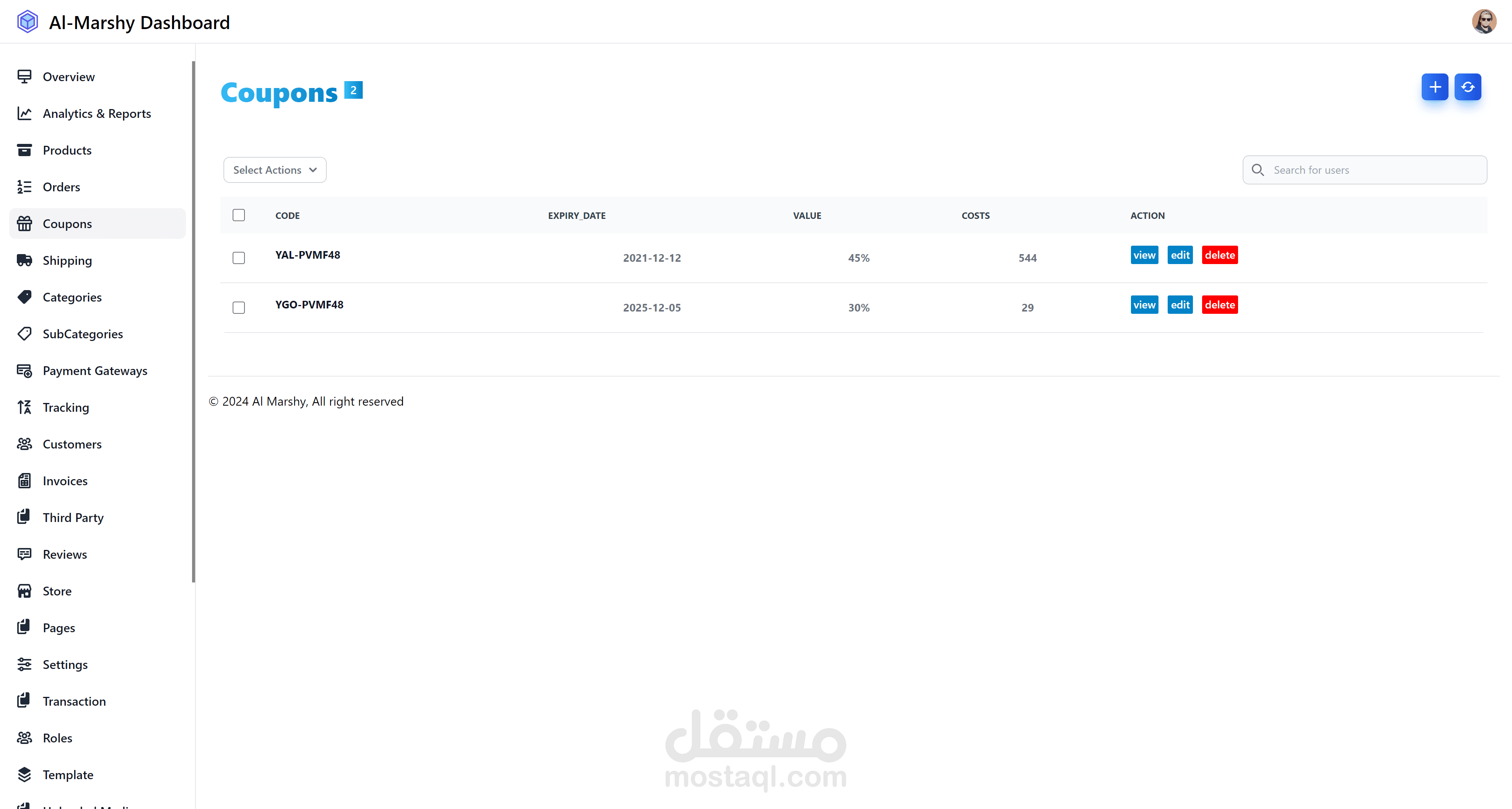
Task: Go to Payment Gateways in sidebar
Action: tap(94, 370)
